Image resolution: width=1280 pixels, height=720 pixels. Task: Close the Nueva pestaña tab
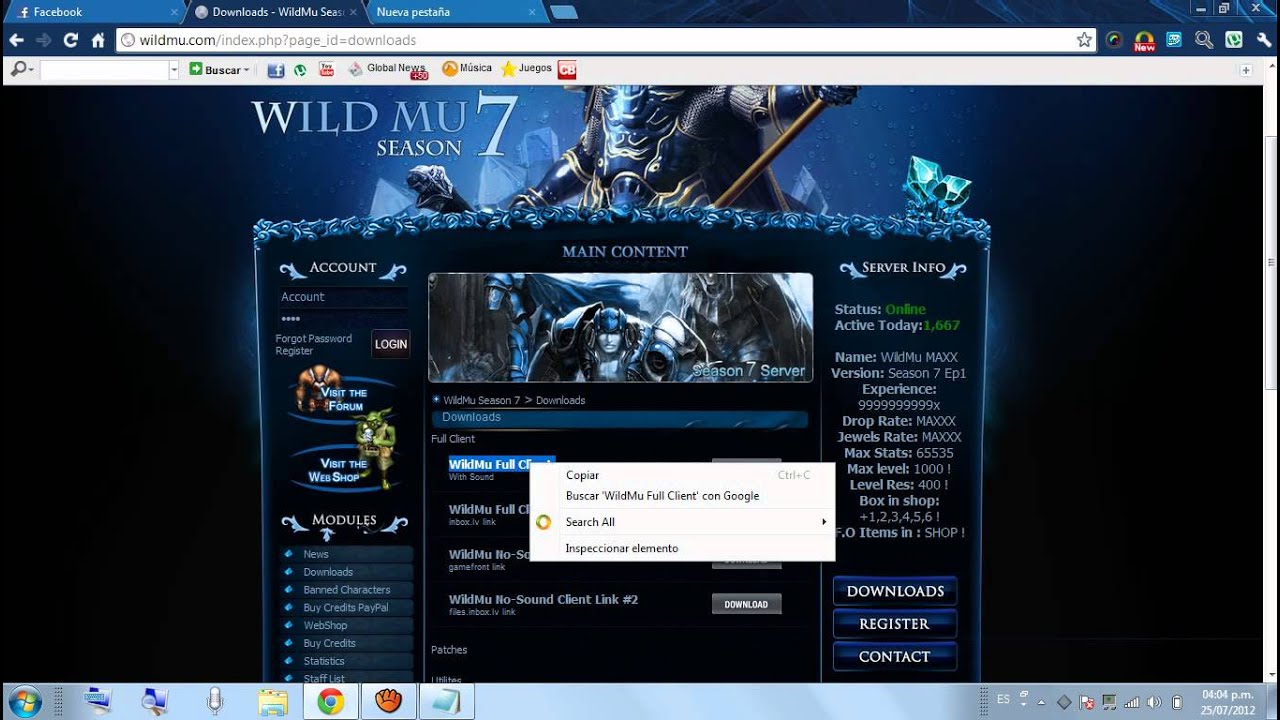(x=532, y=12)
